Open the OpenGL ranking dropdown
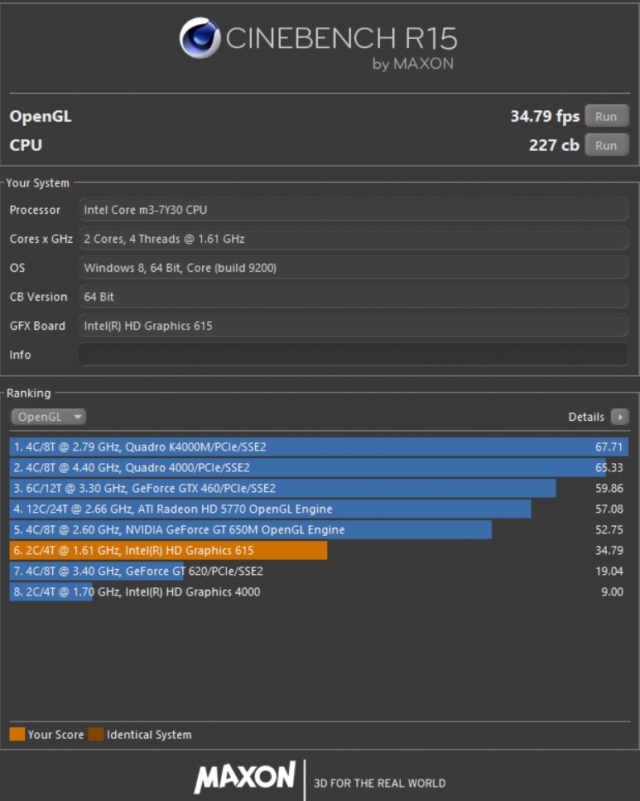 pyautogui.click(x=49, y=417)
